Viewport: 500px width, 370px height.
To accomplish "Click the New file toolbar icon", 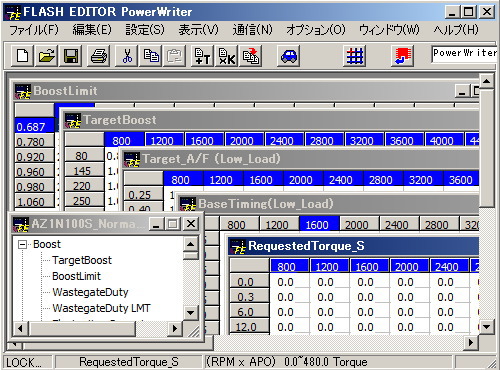I will (22, 56).
